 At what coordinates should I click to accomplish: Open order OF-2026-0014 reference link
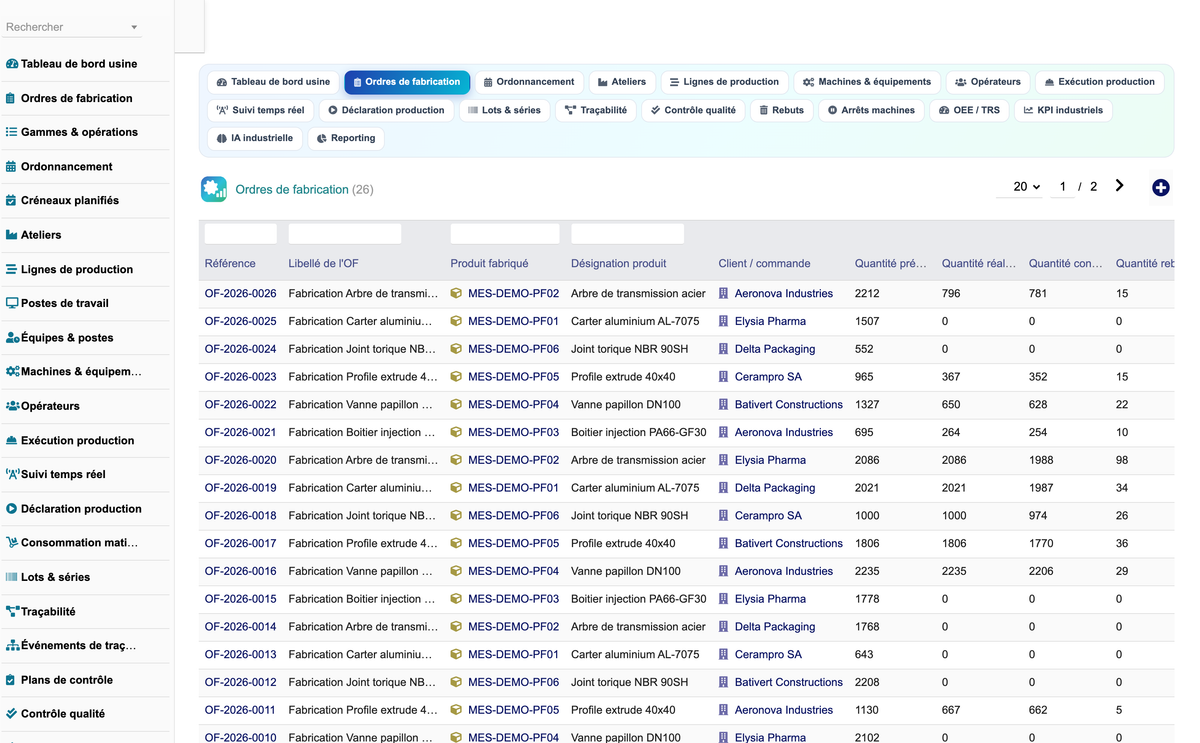click(240, 627)
